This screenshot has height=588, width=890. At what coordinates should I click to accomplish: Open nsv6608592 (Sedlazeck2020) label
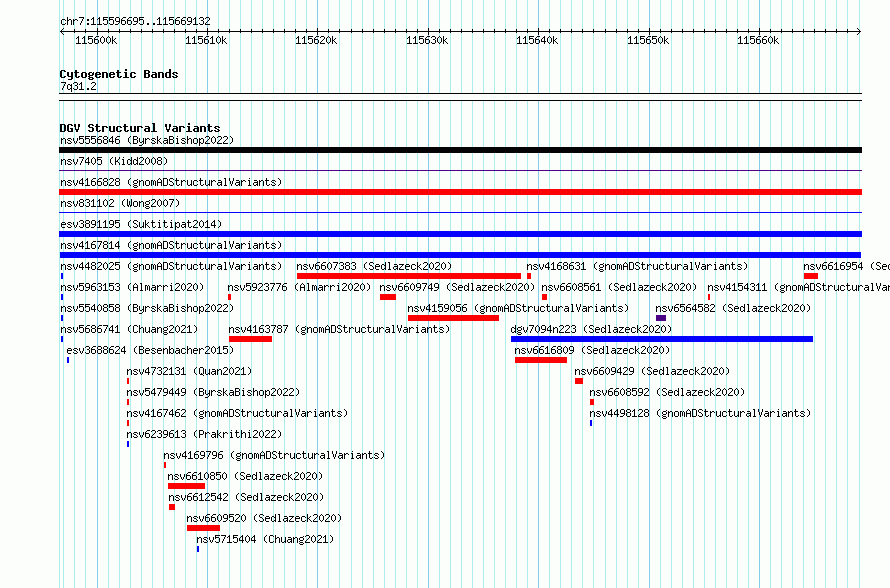tap(667, 392)
